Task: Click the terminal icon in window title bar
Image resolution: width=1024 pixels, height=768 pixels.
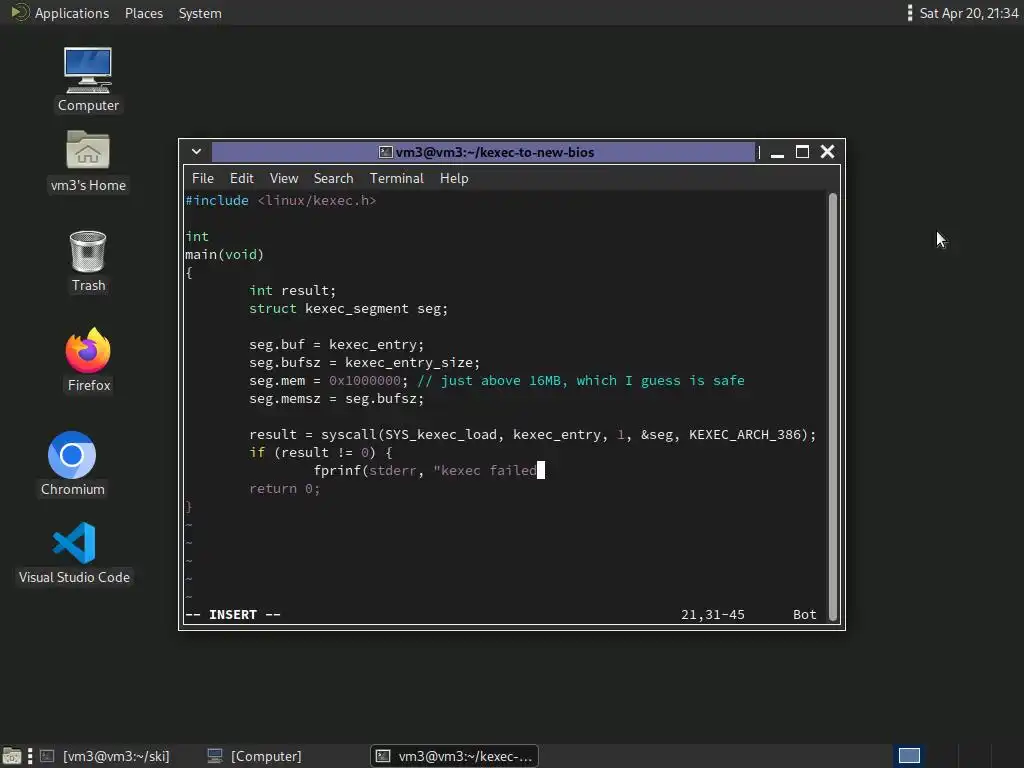Action: click(x=385, y=152)
